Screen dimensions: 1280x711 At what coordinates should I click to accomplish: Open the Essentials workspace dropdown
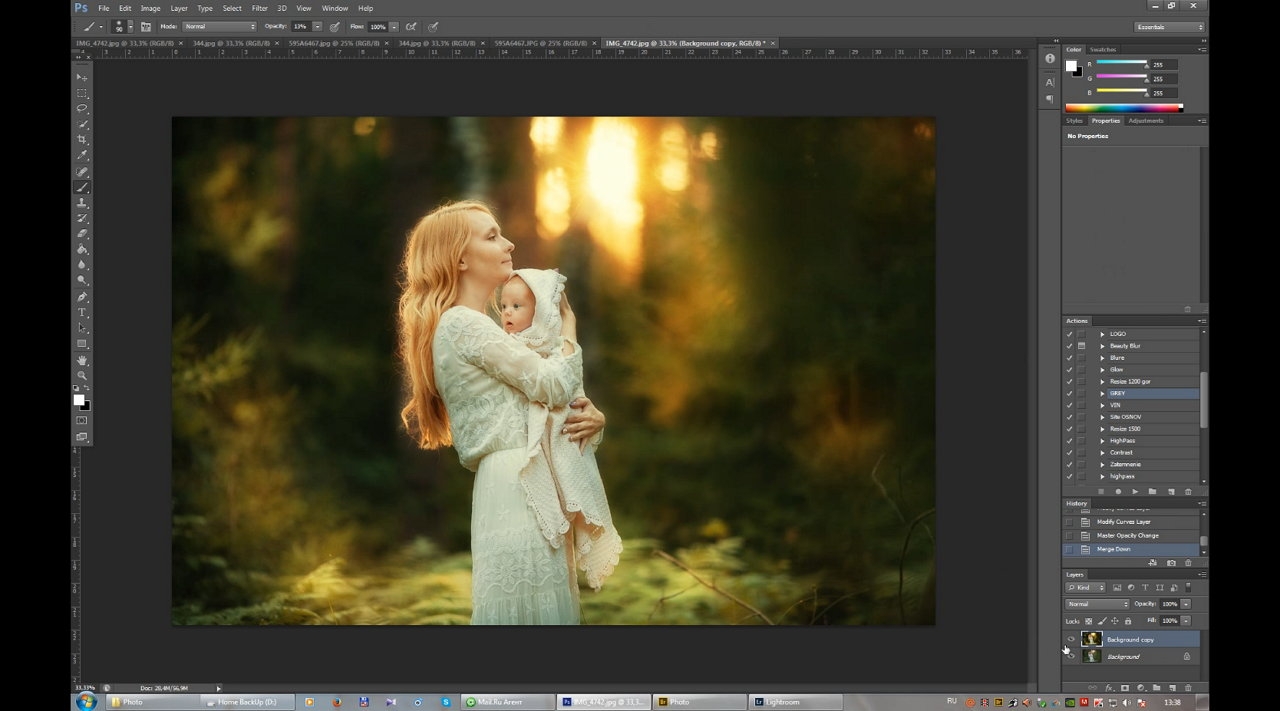click(1168, 27)
